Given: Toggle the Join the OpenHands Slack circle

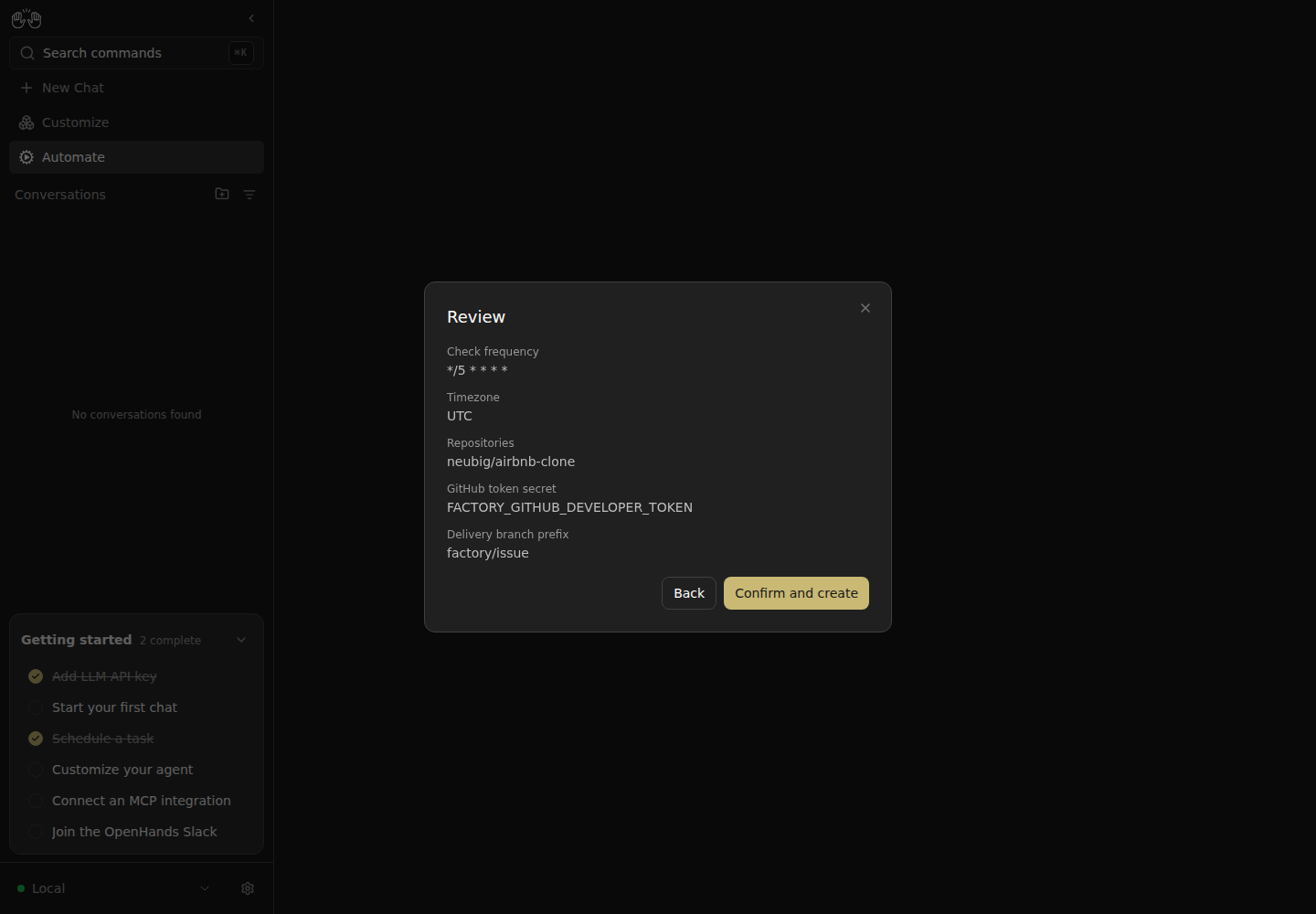Looking at the screenshot, I should click(36, 832).
